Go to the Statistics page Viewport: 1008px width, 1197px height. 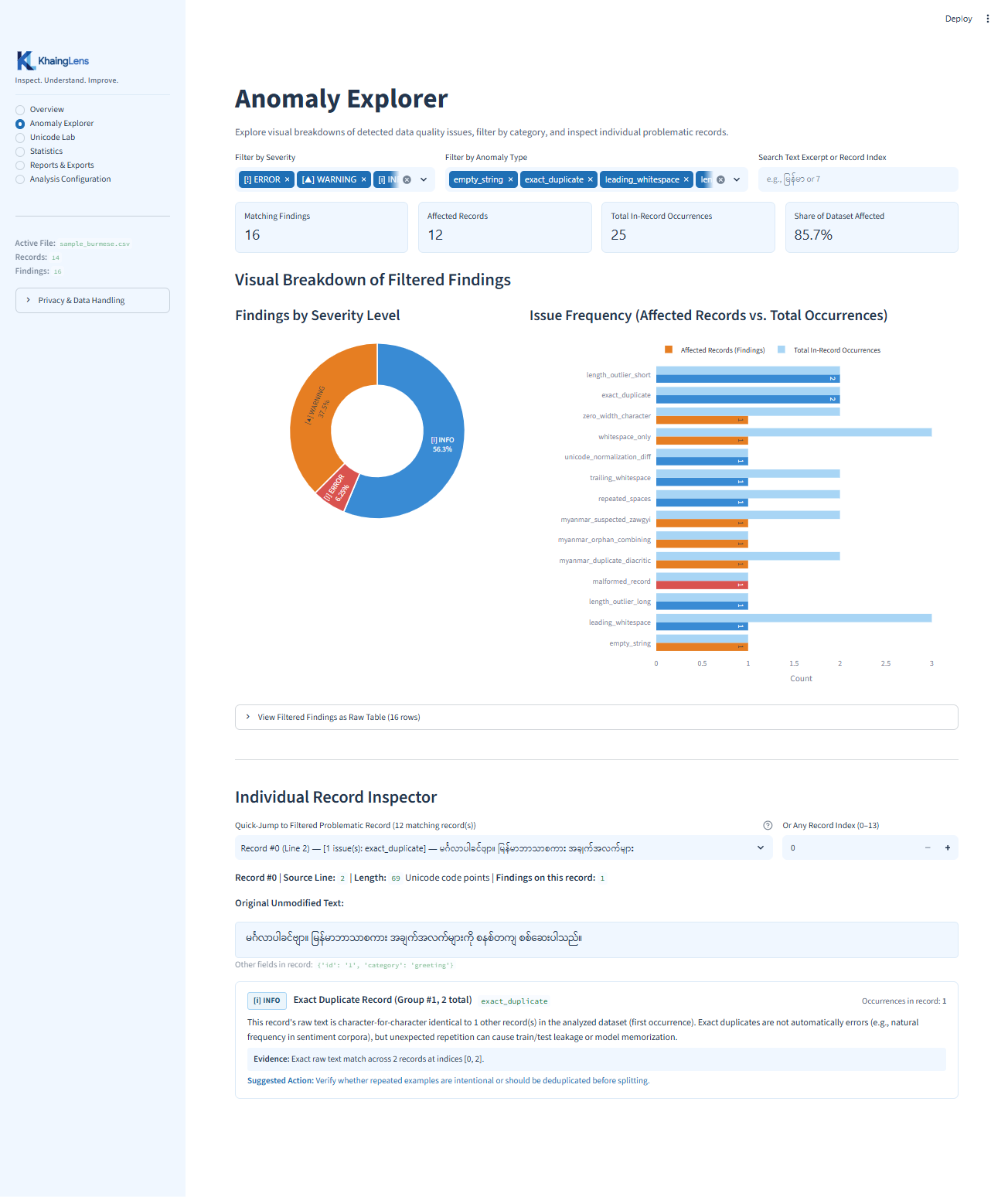click(39, 152)
